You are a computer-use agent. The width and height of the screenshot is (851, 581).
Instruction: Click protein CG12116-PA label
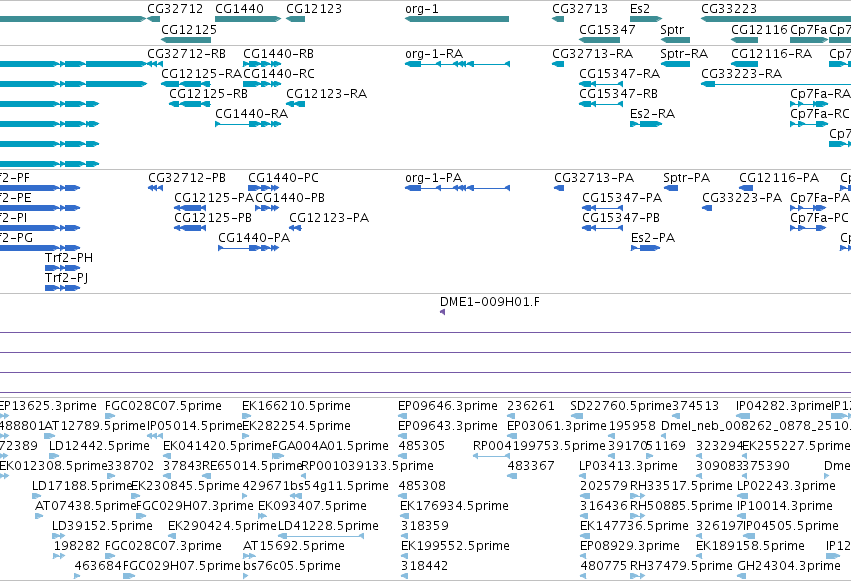point(779,178)
